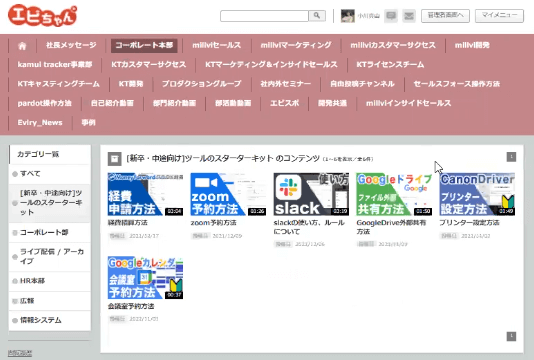
Task: Open millvi開発 menu item
Action: (472, 45)
